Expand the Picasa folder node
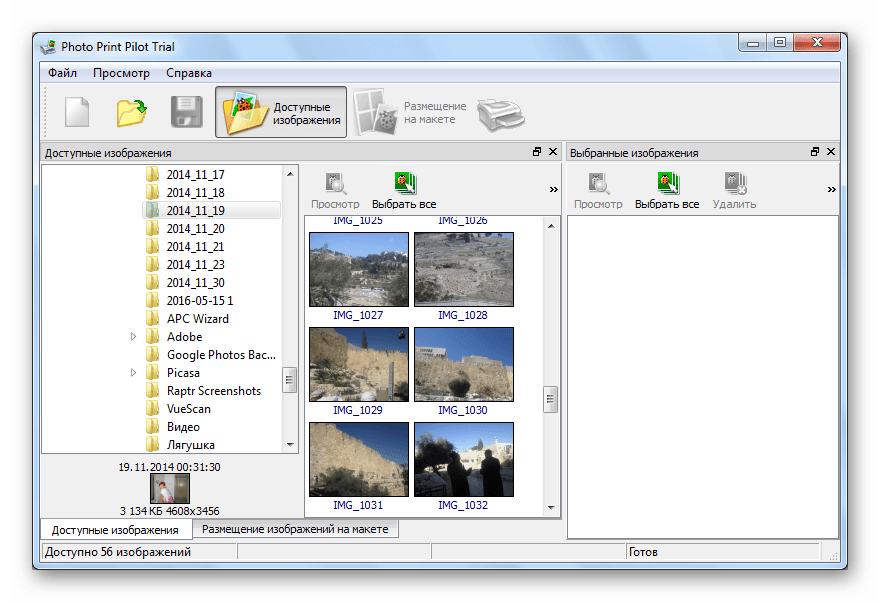 (x=133, y=373)
